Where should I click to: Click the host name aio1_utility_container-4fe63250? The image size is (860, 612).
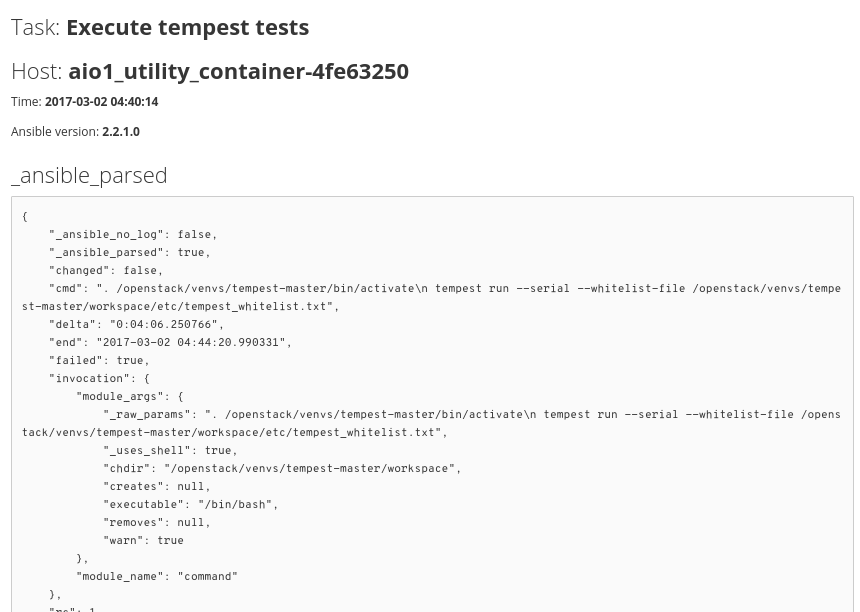click(x=239, y=72)
